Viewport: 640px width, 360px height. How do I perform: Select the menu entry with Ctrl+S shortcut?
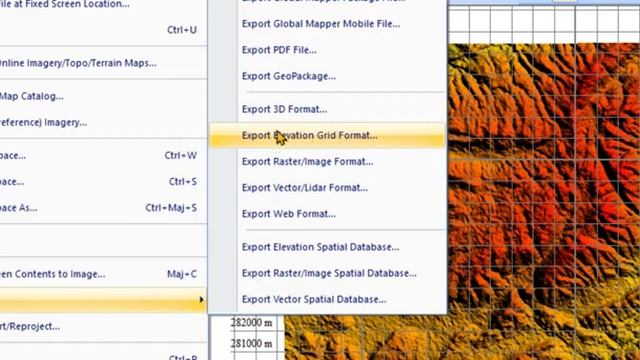click(103, 182)
